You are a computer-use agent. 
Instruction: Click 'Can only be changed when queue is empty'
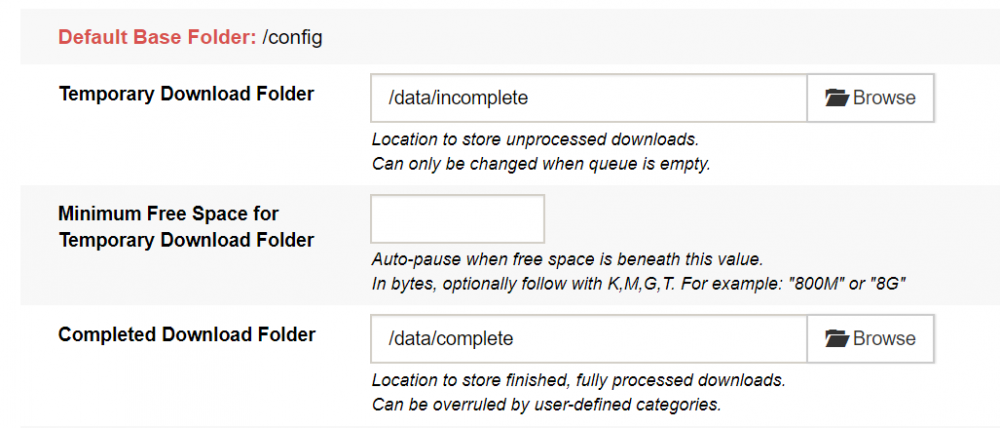[x=541, y=164]
